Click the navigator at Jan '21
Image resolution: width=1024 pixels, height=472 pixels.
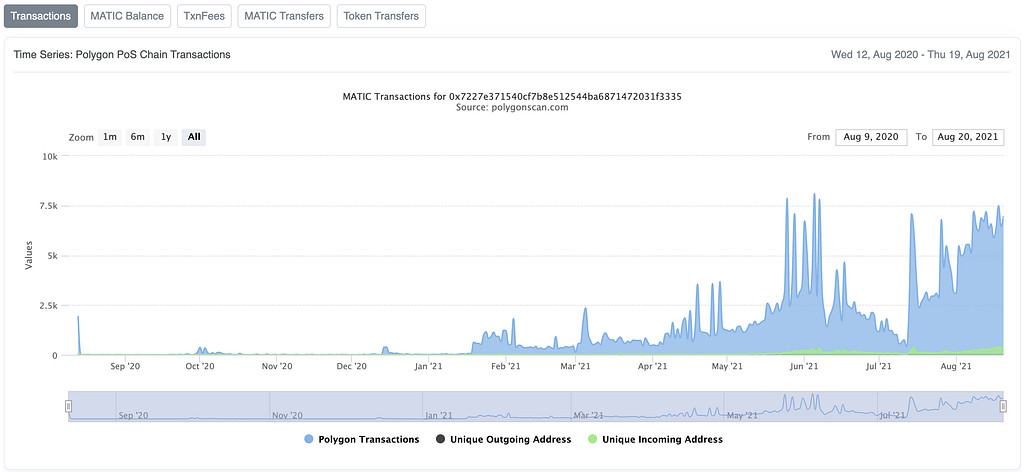point(438,415)
